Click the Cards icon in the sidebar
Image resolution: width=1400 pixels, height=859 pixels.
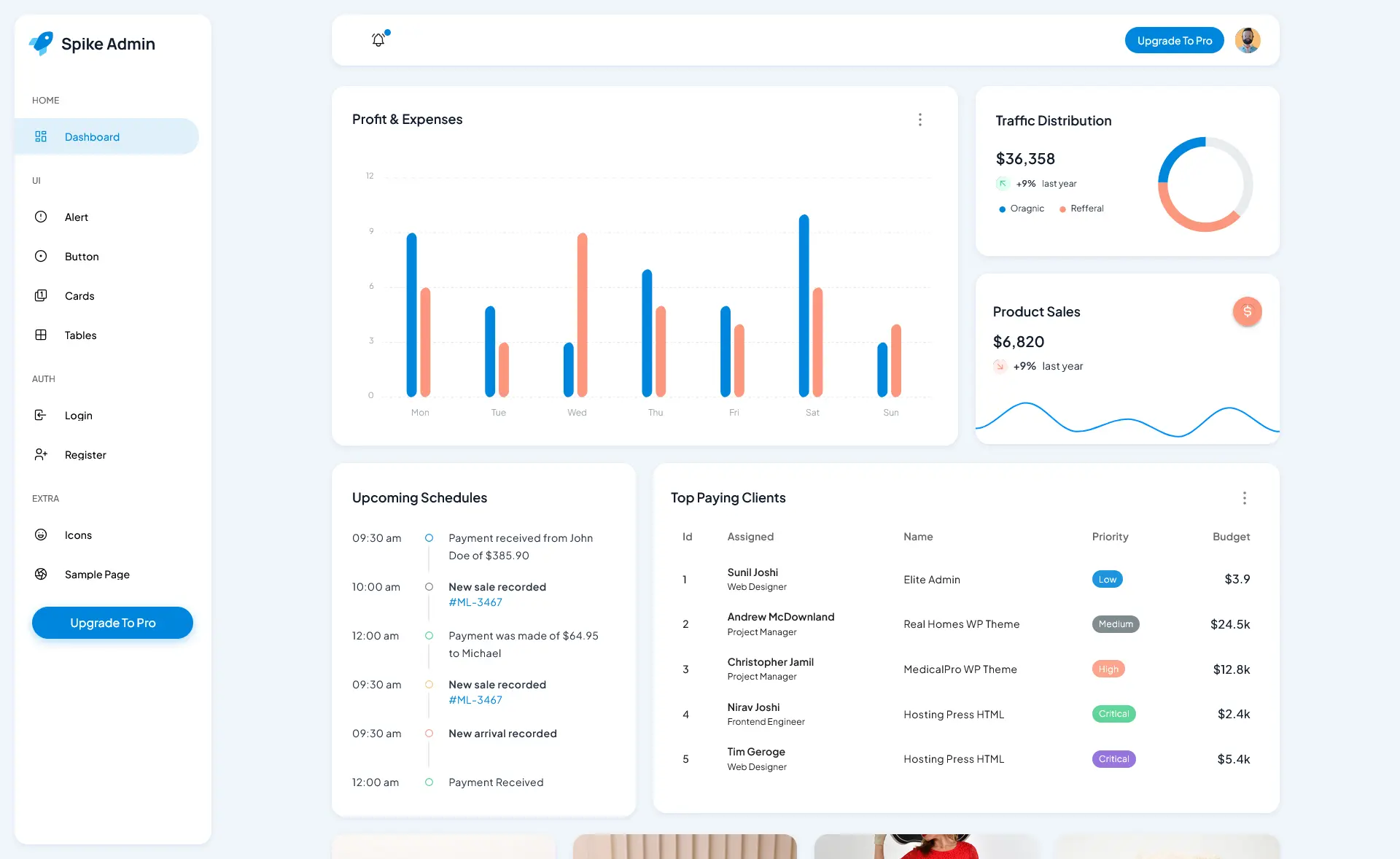click(x=41, y=295)
